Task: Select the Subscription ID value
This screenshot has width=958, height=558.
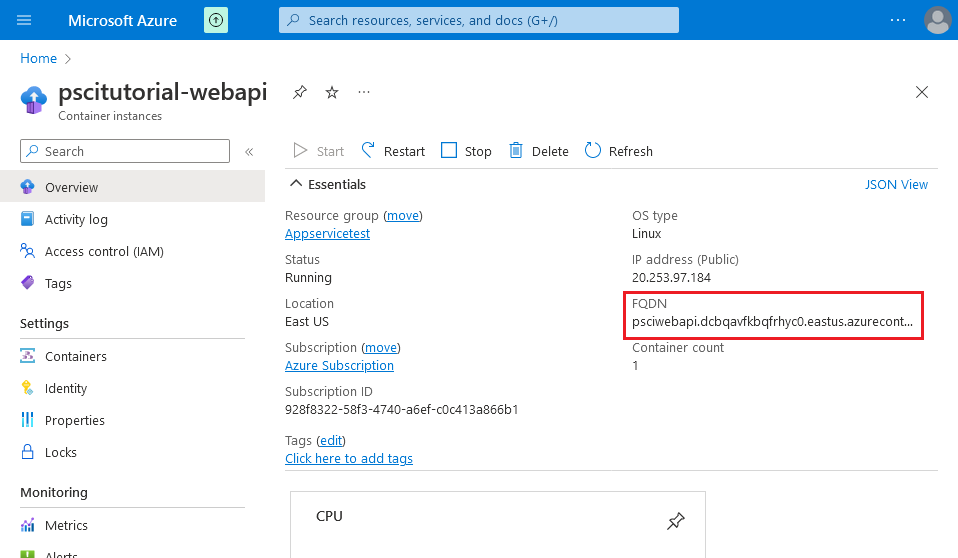Action: [x=401, y=409]
